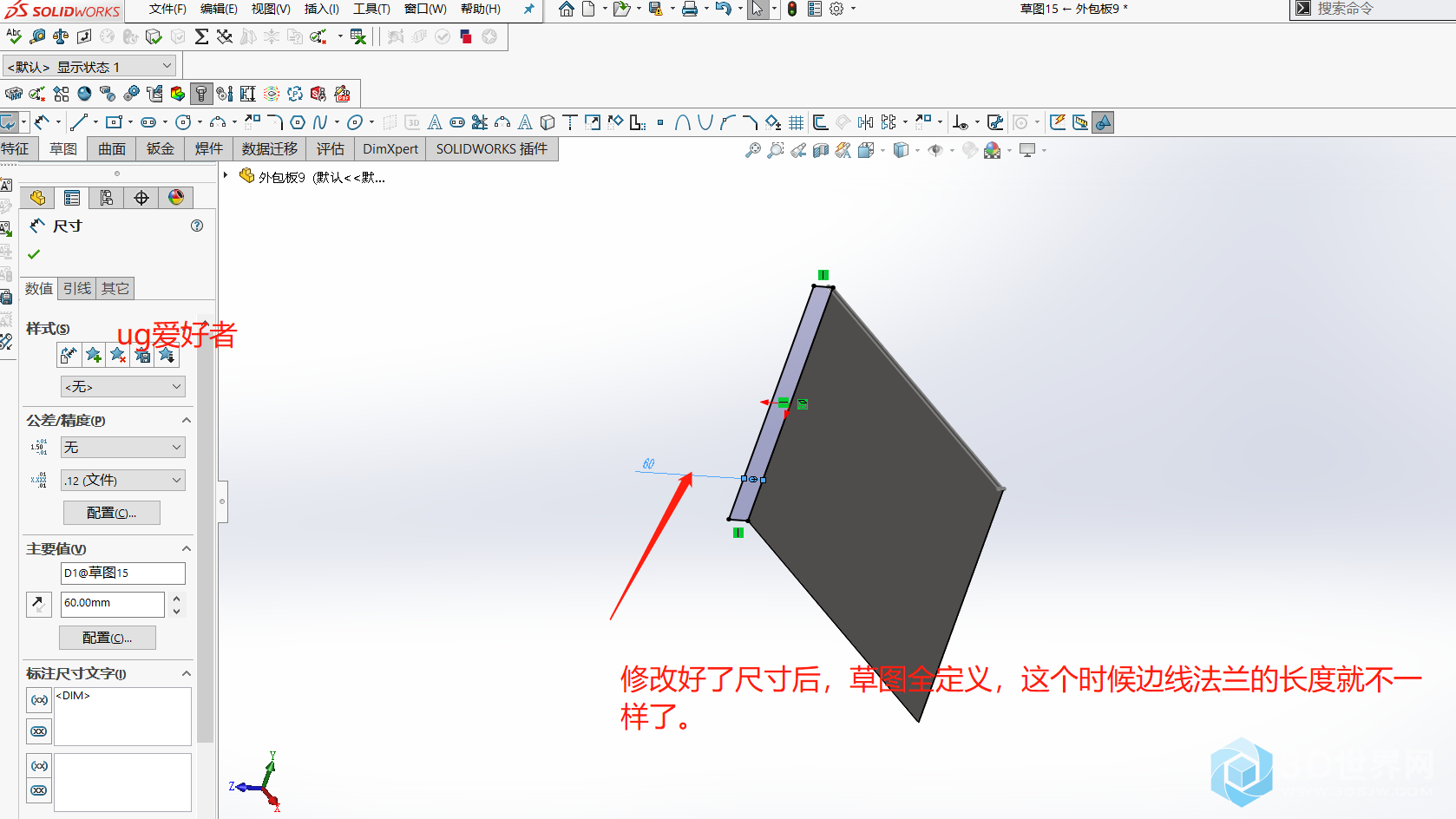The image size is (1456, 819).
Task: Collapse the 主要值 section
Action: pyautogui.click(x=186, y=548)
